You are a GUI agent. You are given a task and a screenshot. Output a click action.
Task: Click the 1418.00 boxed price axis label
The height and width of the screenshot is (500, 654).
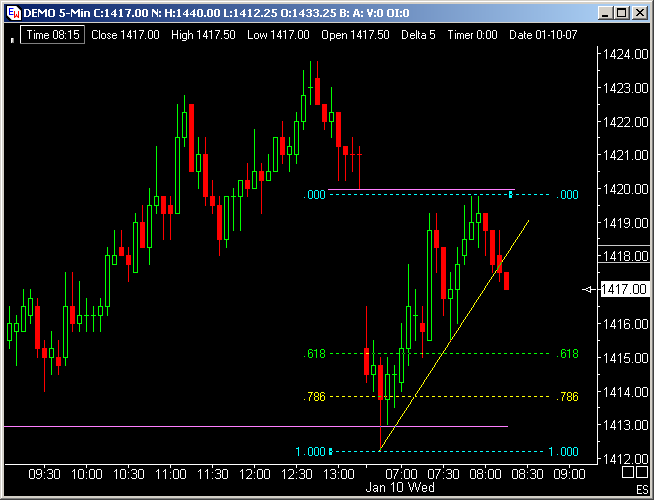tap(624, 255)
